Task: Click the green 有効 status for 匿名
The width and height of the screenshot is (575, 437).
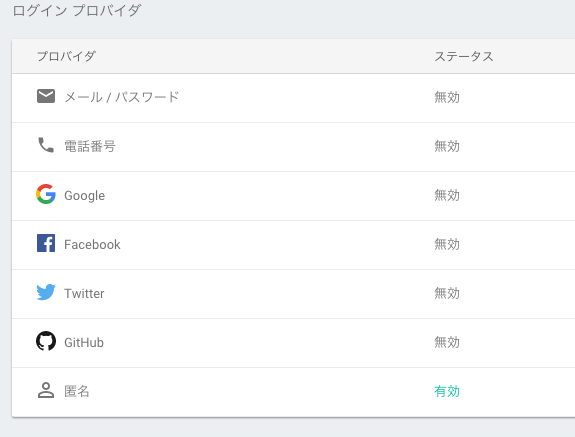Action: click(447, 392)
